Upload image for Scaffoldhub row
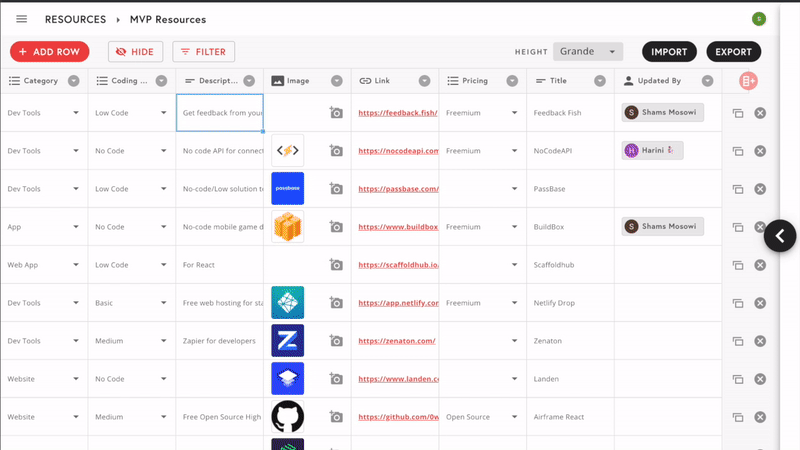800x450 pixels. [336, 265]
